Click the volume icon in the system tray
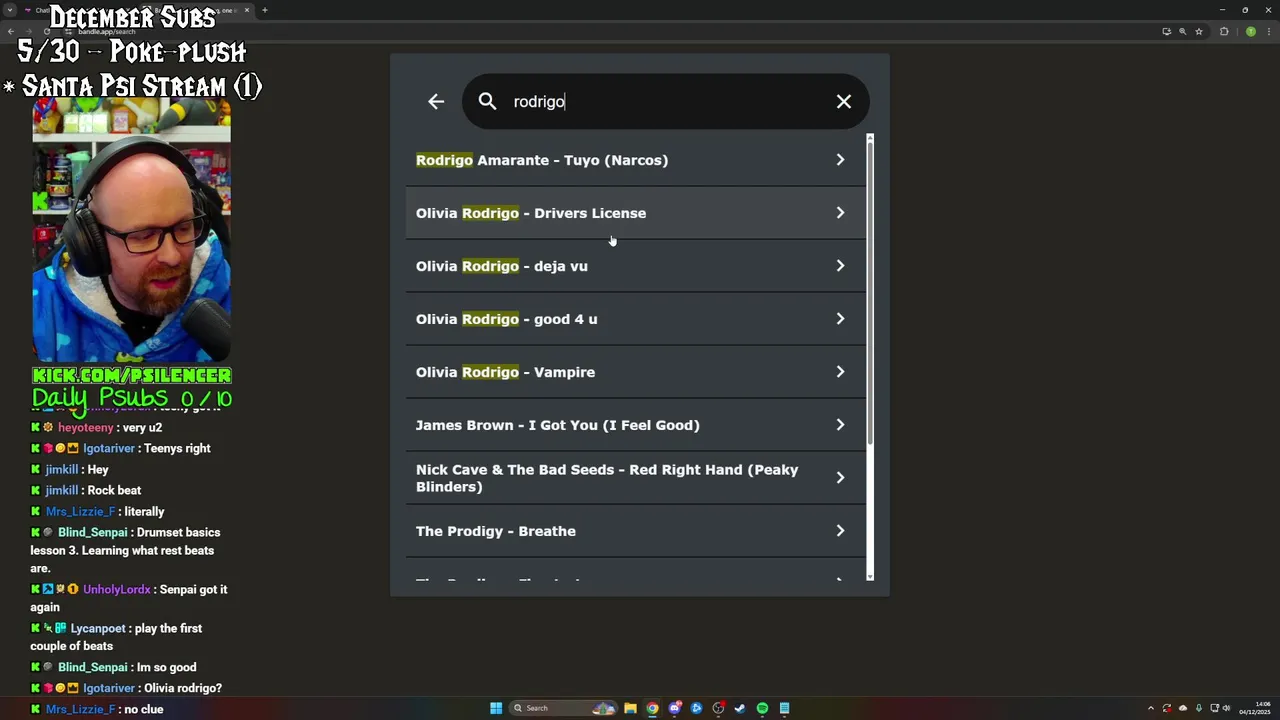Viewport: 1280px width, 720px height. coord(1226,708)
